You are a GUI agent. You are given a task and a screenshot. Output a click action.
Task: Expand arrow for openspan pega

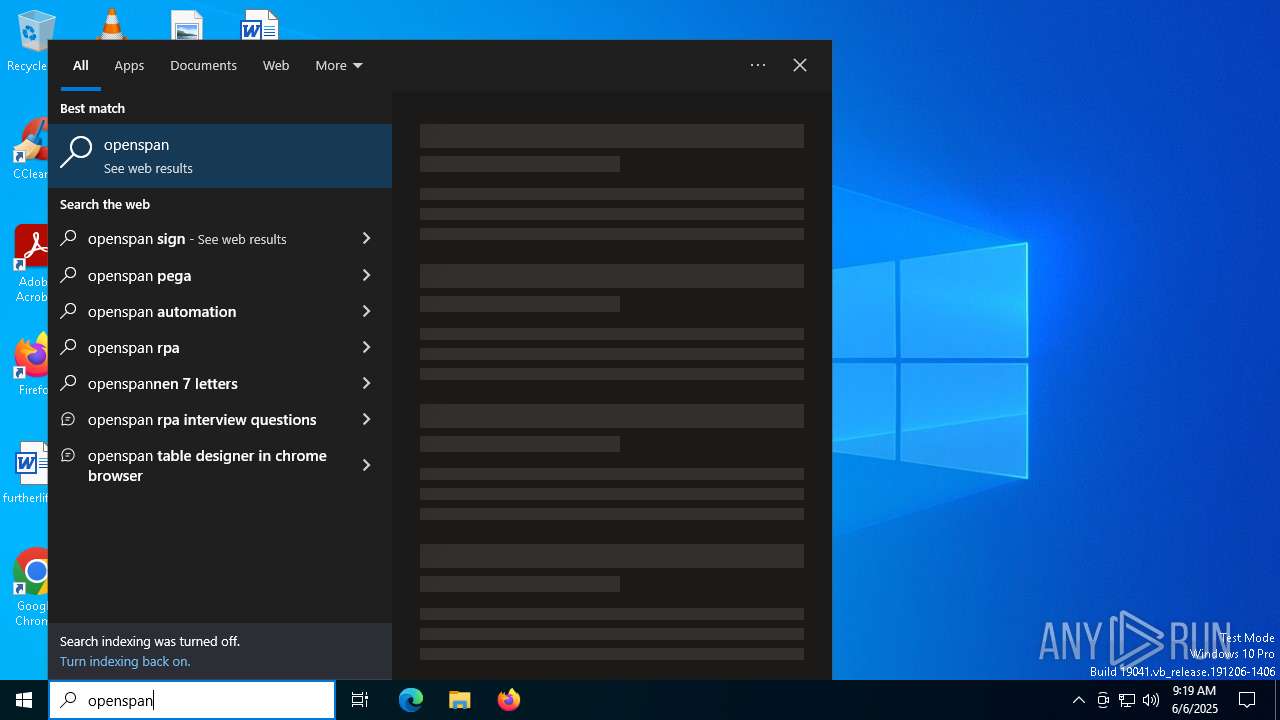366,275
